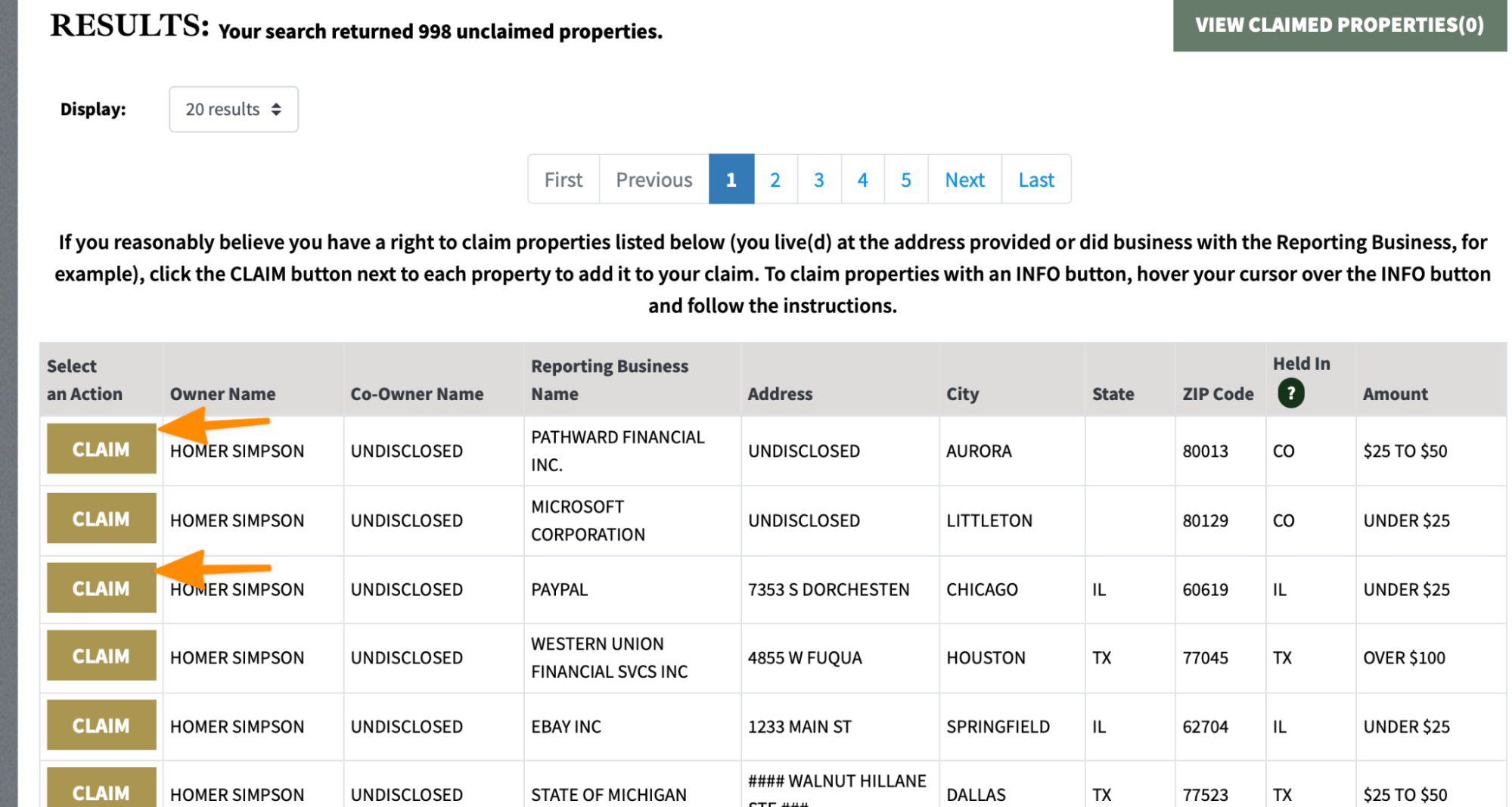Click ZIP code 77523
This screenshot has width=1512, height=807.
coord(1205,795)
